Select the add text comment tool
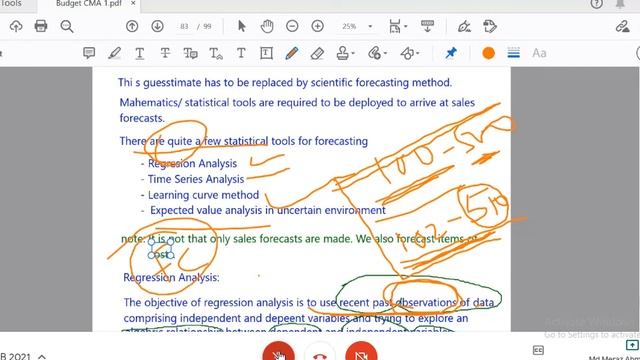 point(241,53)
